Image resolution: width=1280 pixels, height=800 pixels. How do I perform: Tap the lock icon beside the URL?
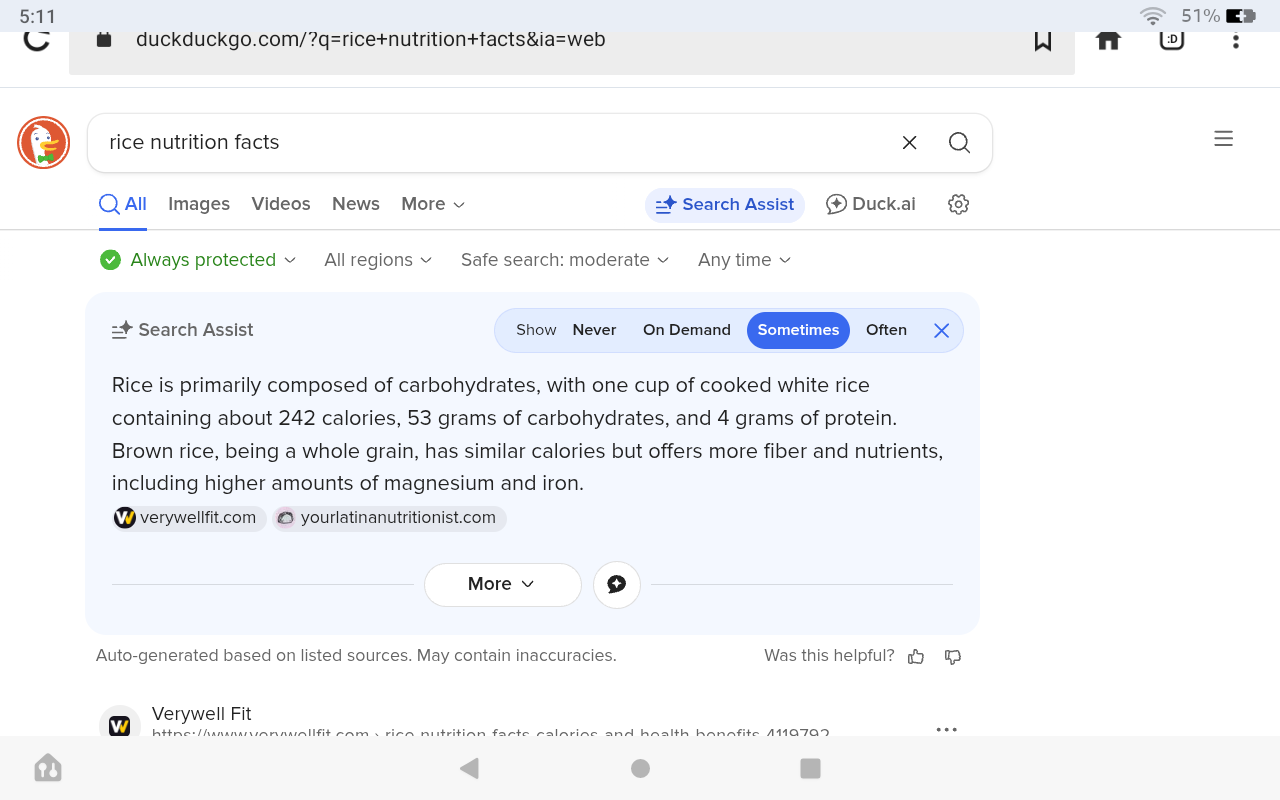(104, 40)
